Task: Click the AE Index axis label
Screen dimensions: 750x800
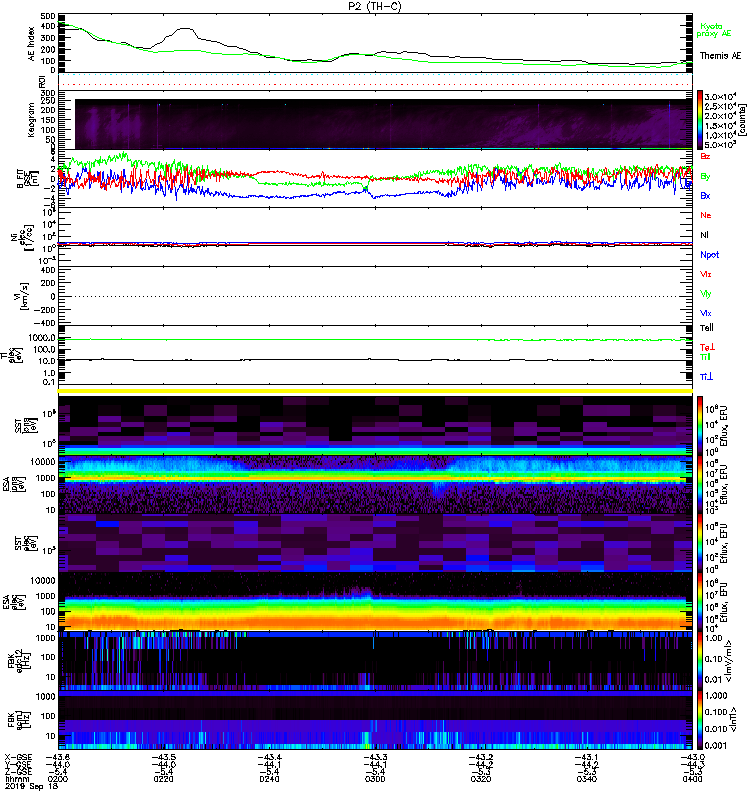Action: [32, 44]
